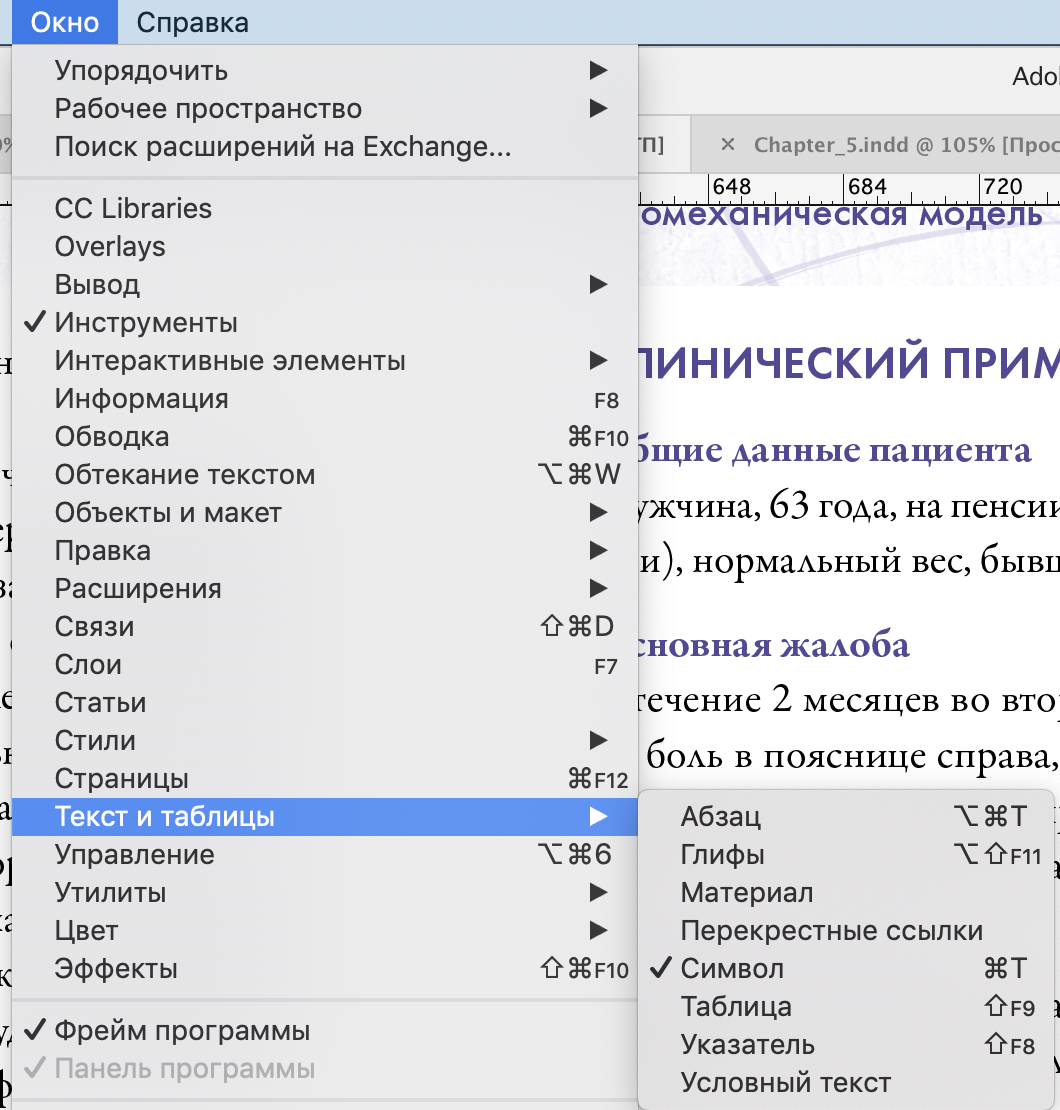Expand the Расширения submenu
Screen dimensions: 1060x1110
325,588
